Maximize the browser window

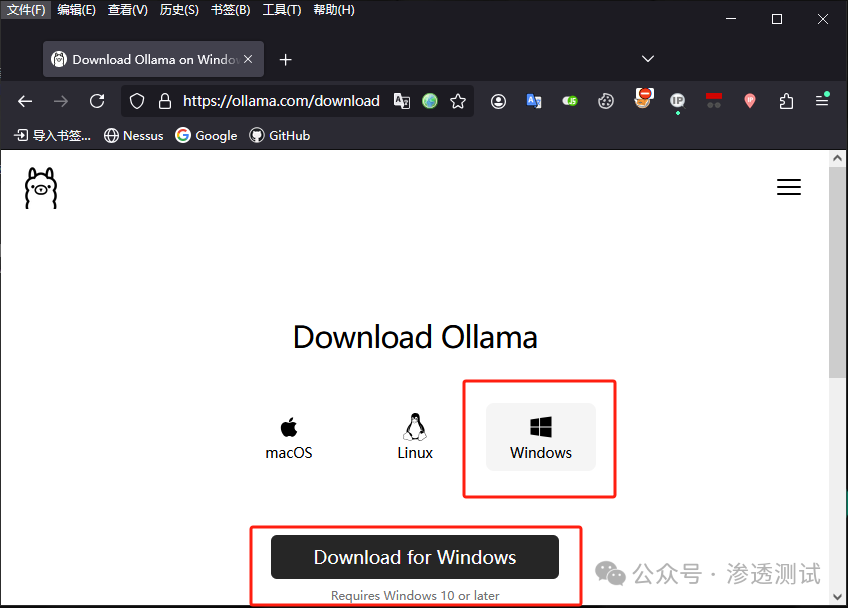point(777,19)
